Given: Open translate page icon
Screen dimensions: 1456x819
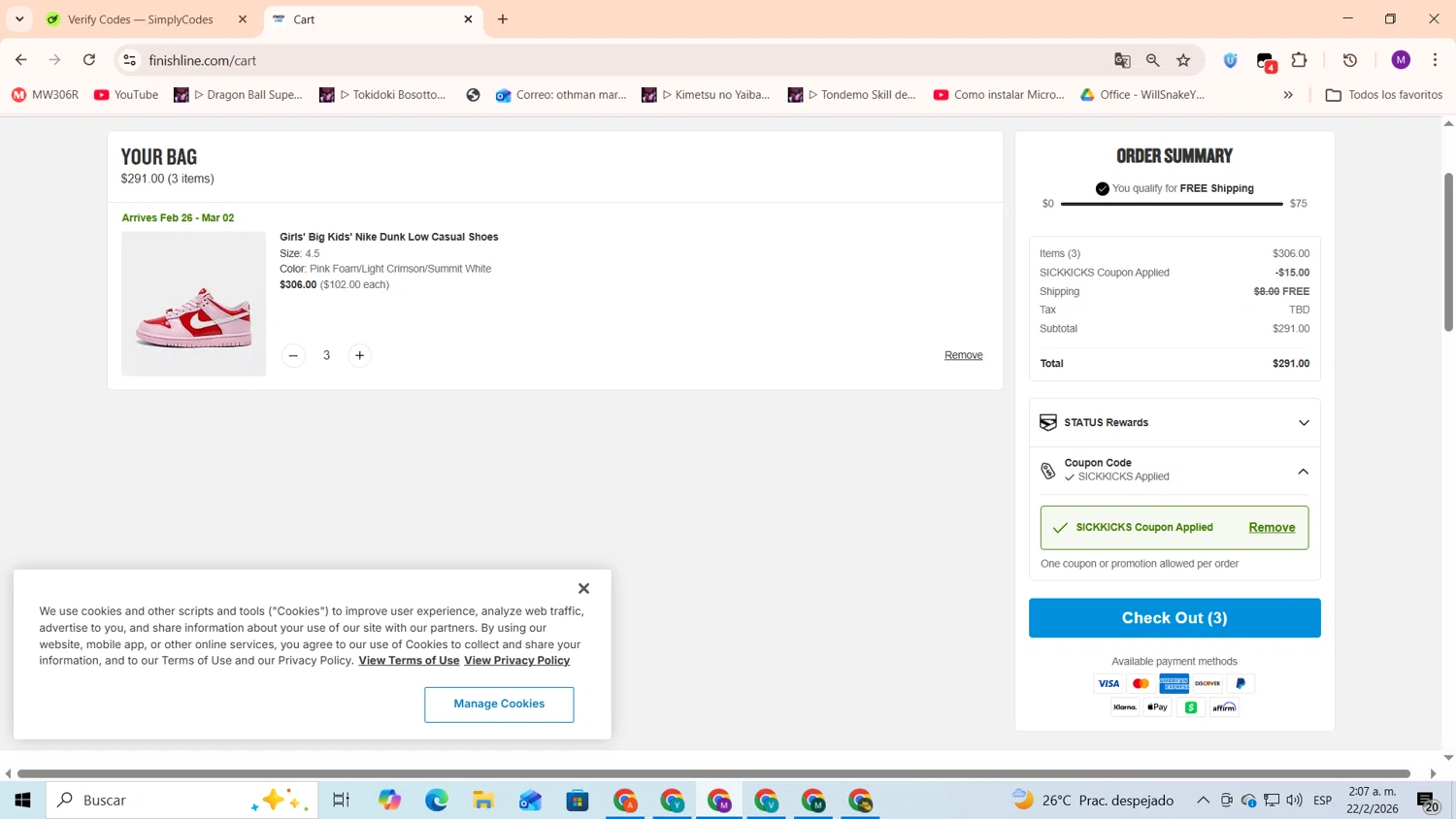Looking at the screenshot, I should coord(1122,60).
